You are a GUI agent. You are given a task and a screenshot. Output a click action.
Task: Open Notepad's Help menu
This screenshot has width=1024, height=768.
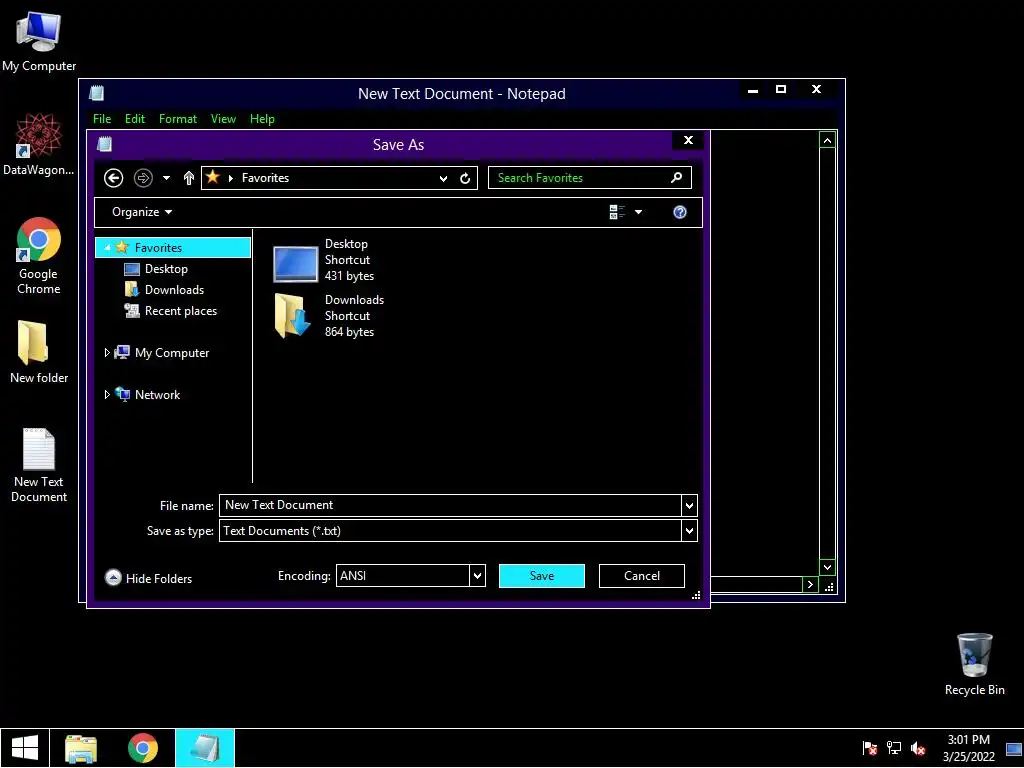pyautogui.click(x=262, y=119)
